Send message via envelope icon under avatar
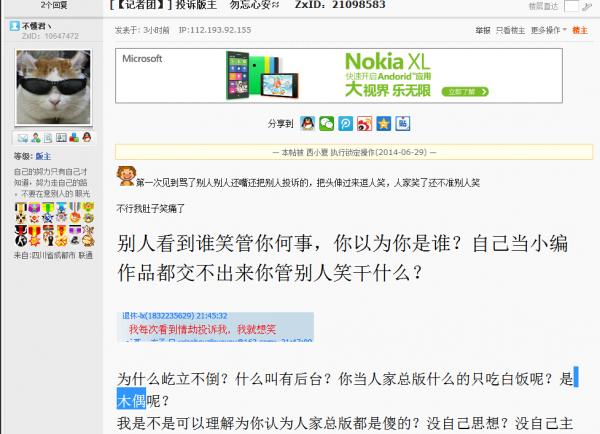 pos(23,138)
